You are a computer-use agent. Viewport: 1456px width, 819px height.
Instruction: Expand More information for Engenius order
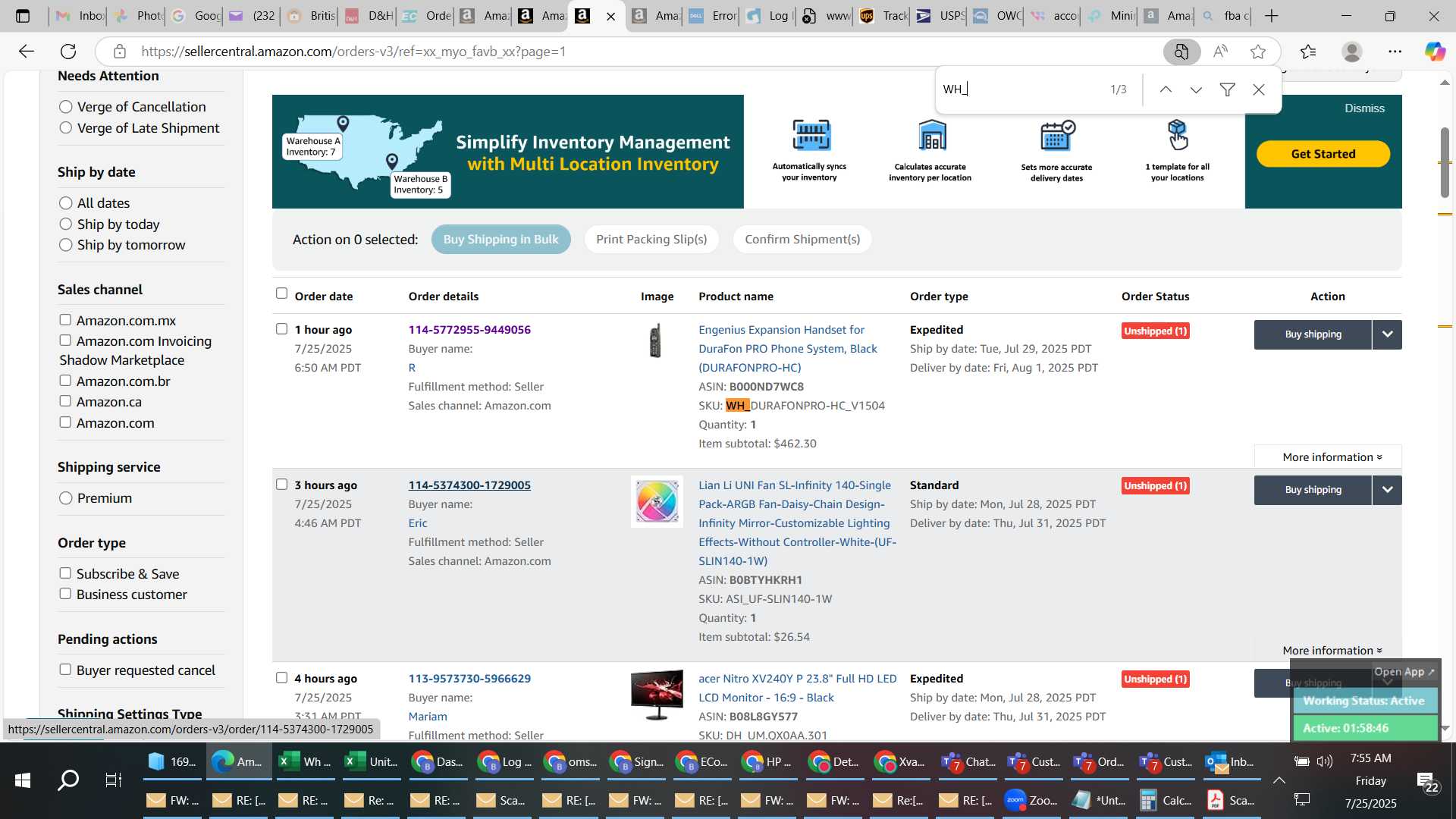click(x=1332, y=457)
